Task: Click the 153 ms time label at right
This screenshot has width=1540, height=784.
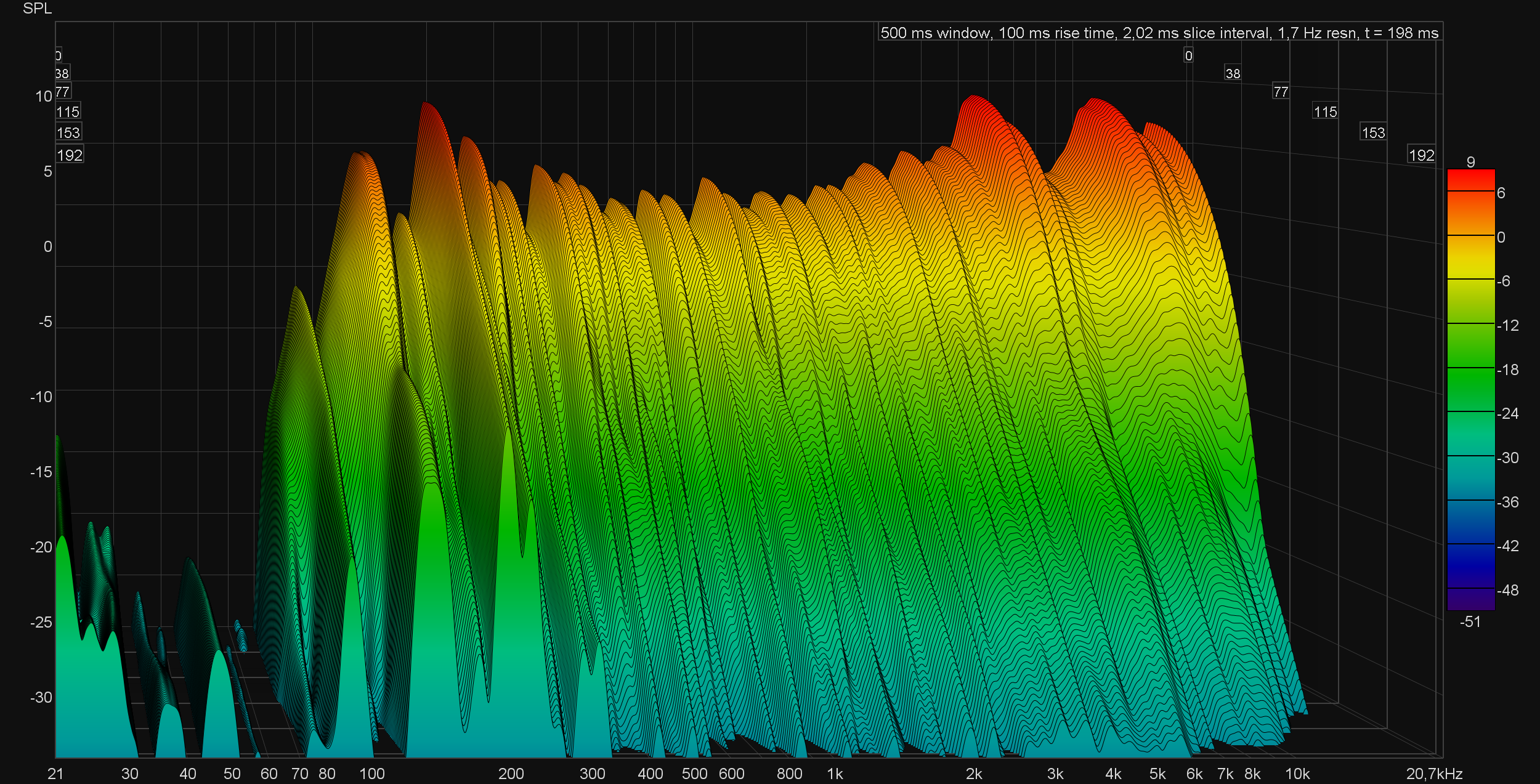Action: tap(1373, 132)
